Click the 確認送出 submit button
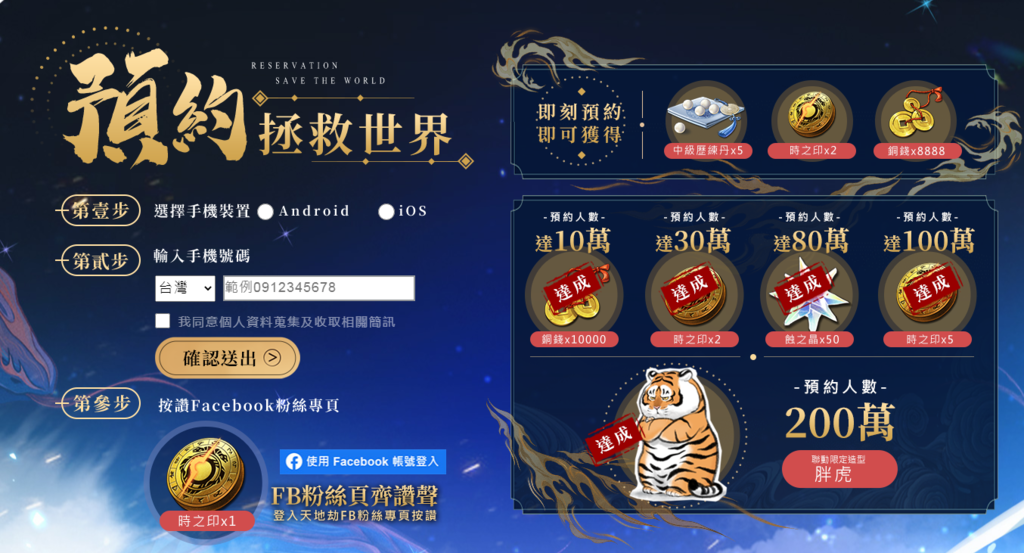This screenshot has width=1024, height=553. [227, 358]
